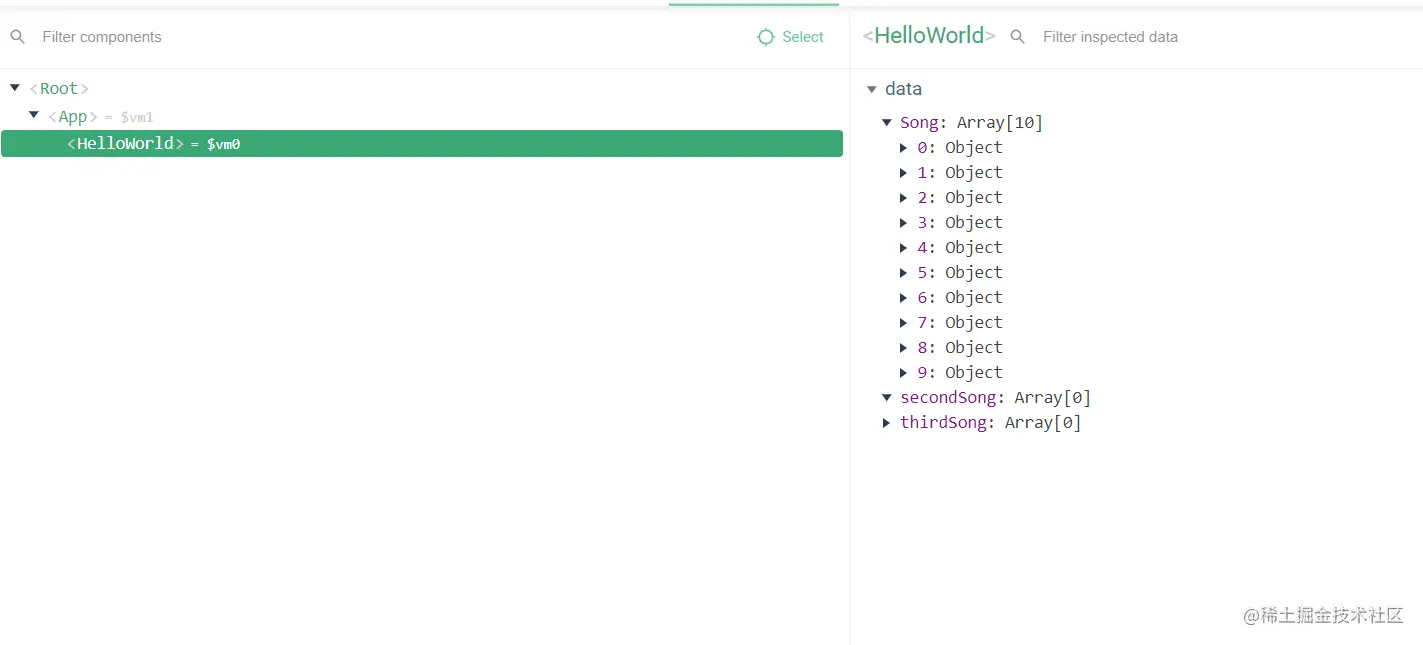
Task: Activate the Select component picker button
Action: [790, 37]
